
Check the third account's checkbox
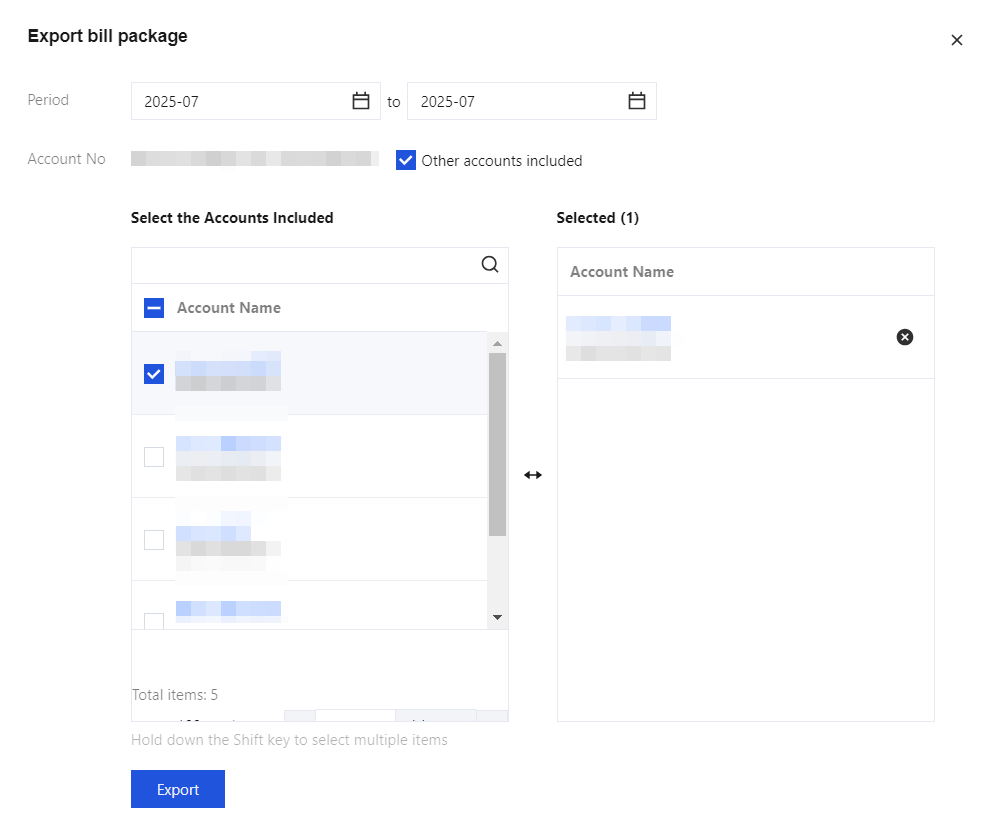click(x=154, y=540)
